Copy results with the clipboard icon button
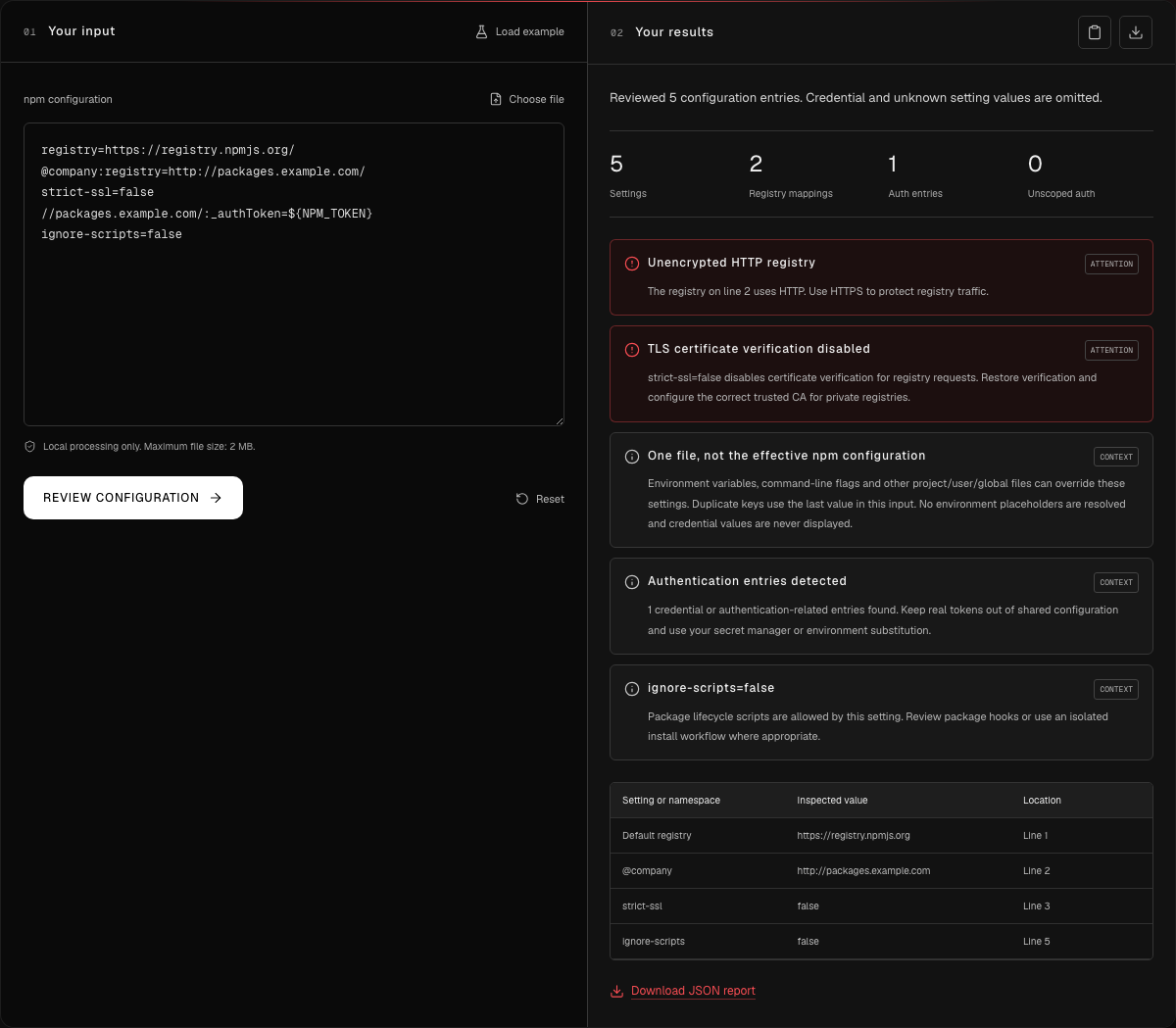 pyautogui.click(x=1095, y=32)
